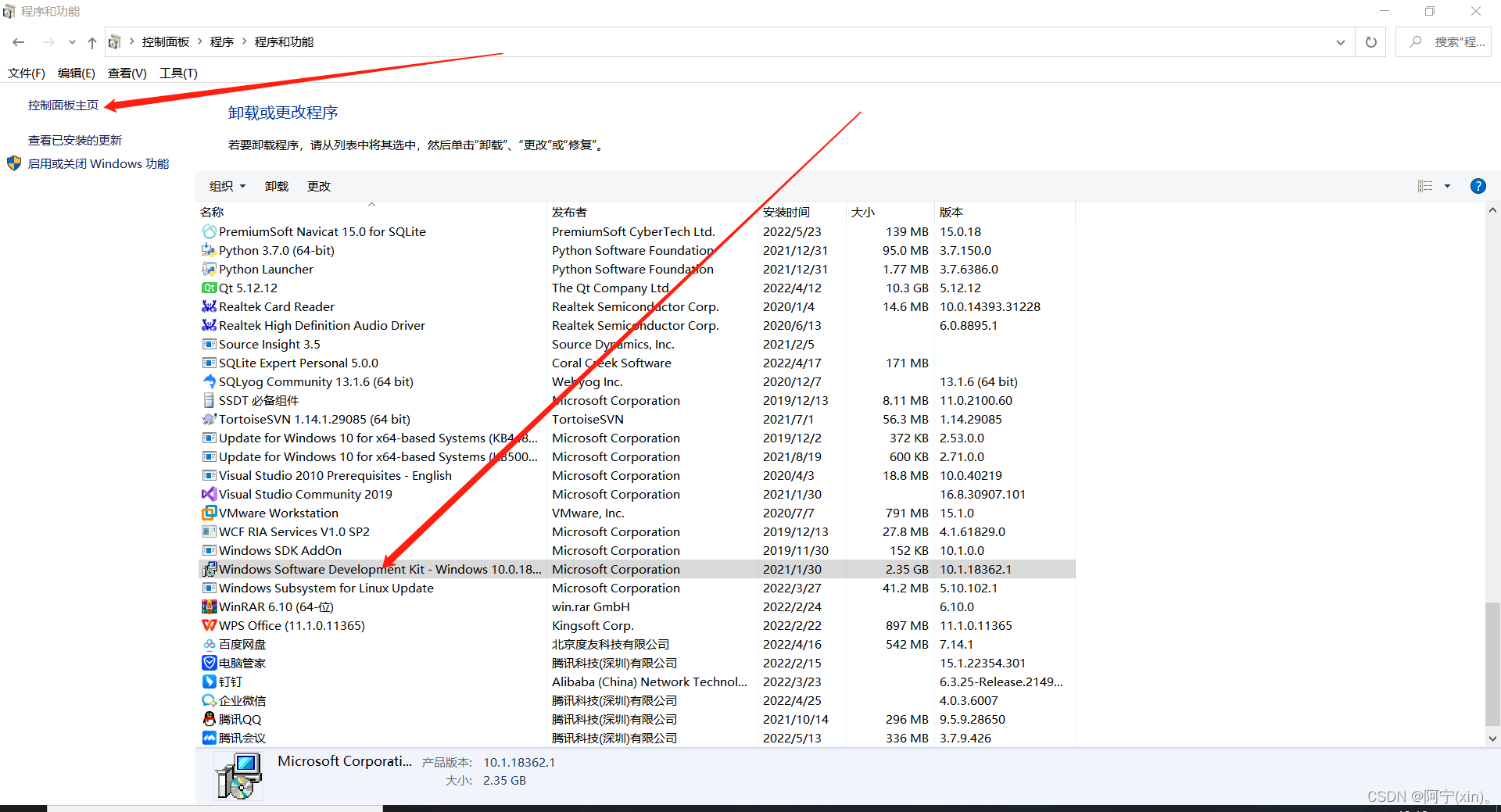Click the Python 3.7.0 installer icon

coord(209,251)
